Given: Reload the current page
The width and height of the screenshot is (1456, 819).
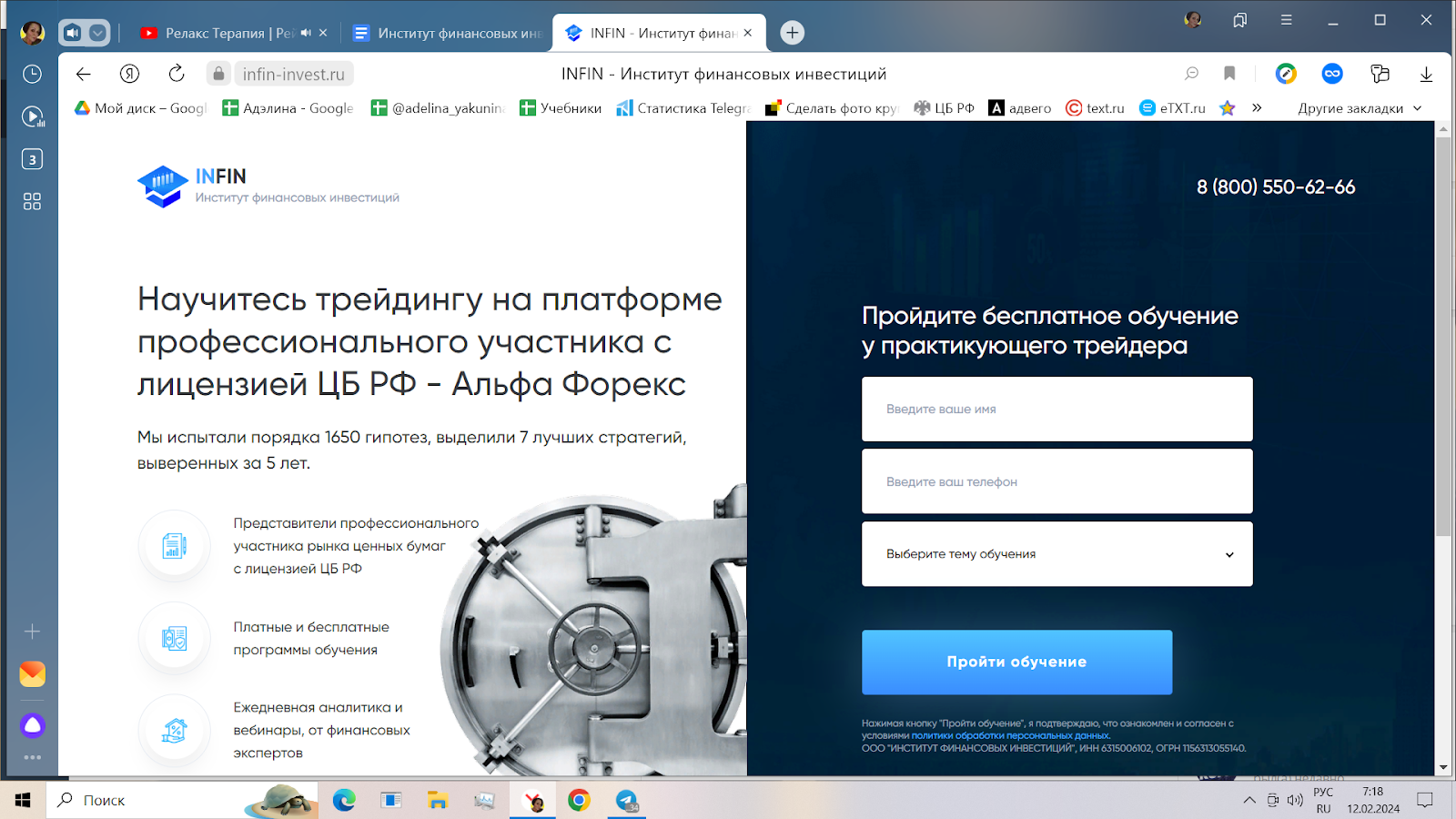Looking at the screenshot, I should 177,74.
